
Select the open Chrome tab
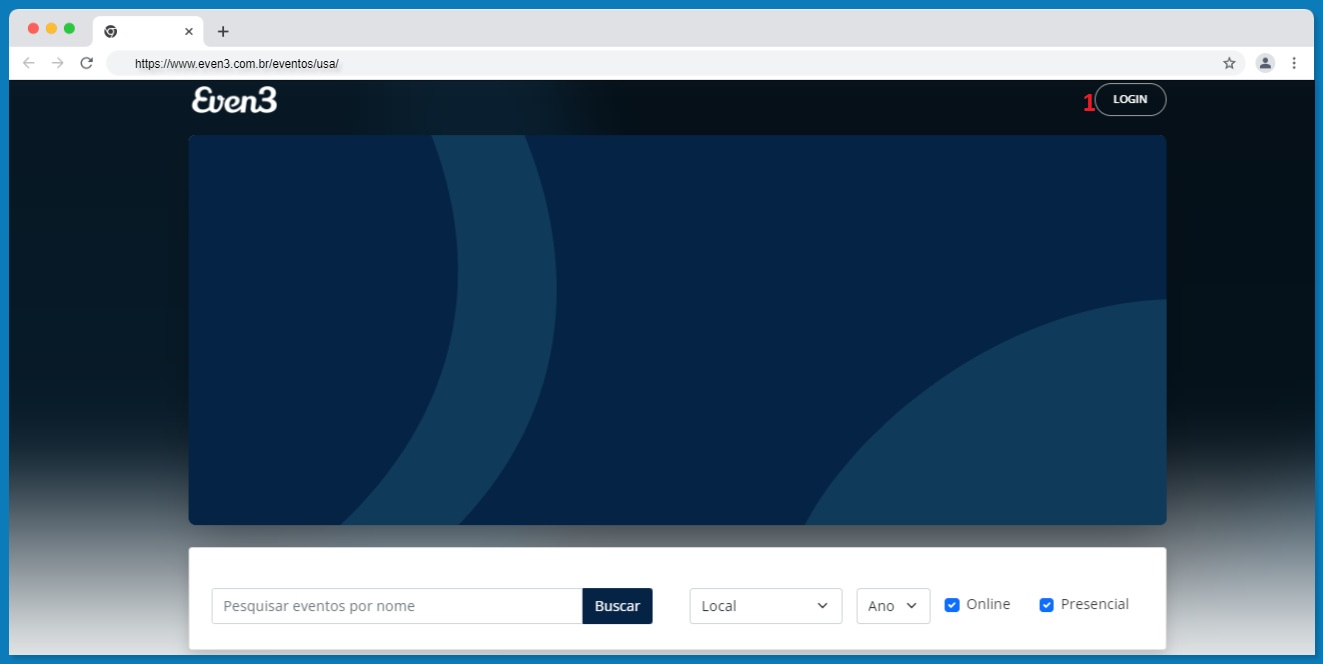coord(148,31)
